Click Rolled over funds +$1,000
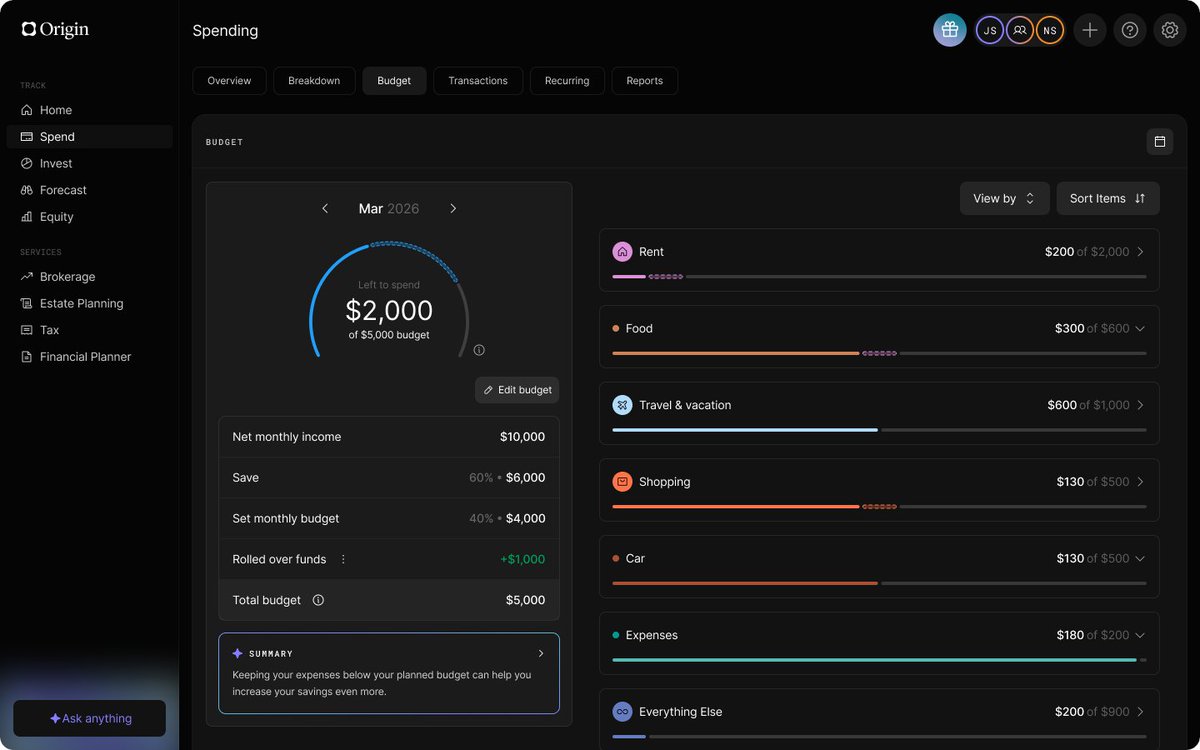 pyautogui.click(x=522, y=559)
